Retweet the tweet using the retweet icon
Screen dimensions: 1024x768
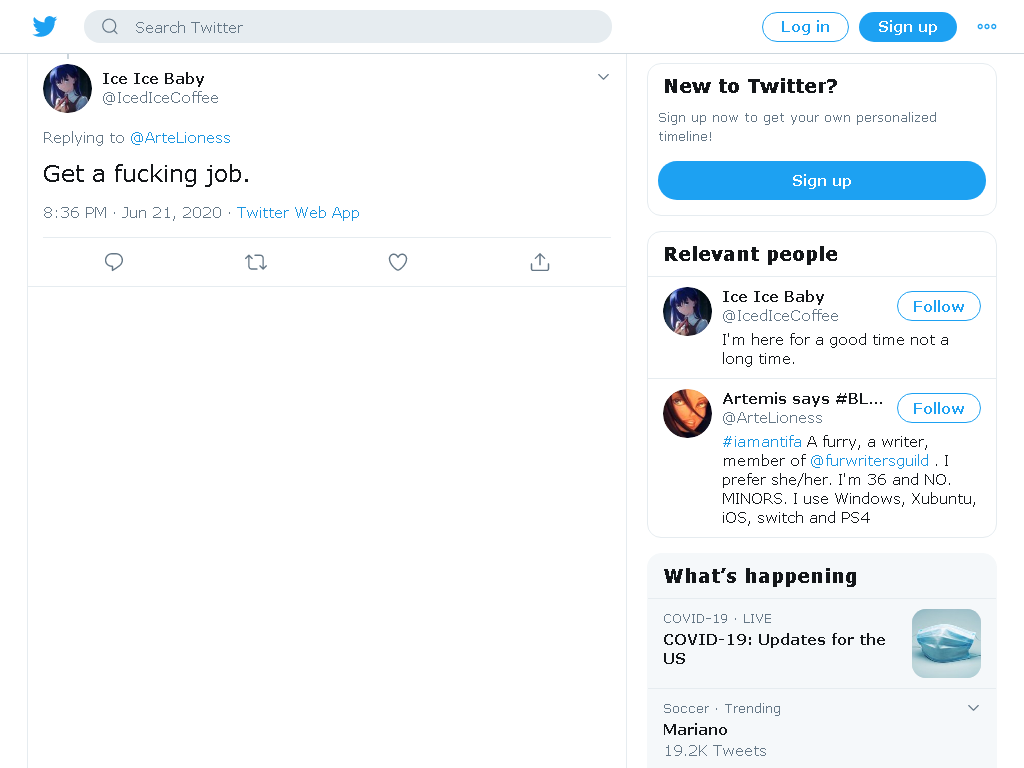coord(256,262)
